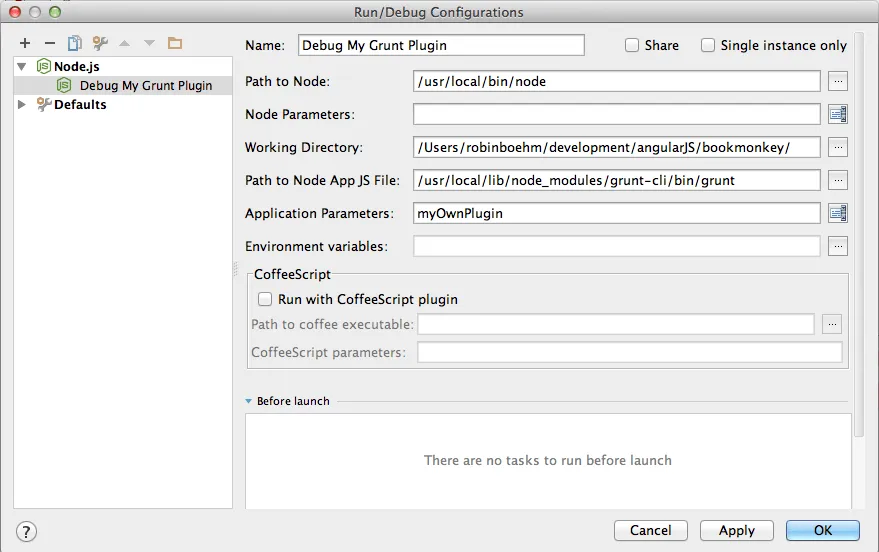Edit Application Parameters field with myOwnPlugin

coord(617,214)
